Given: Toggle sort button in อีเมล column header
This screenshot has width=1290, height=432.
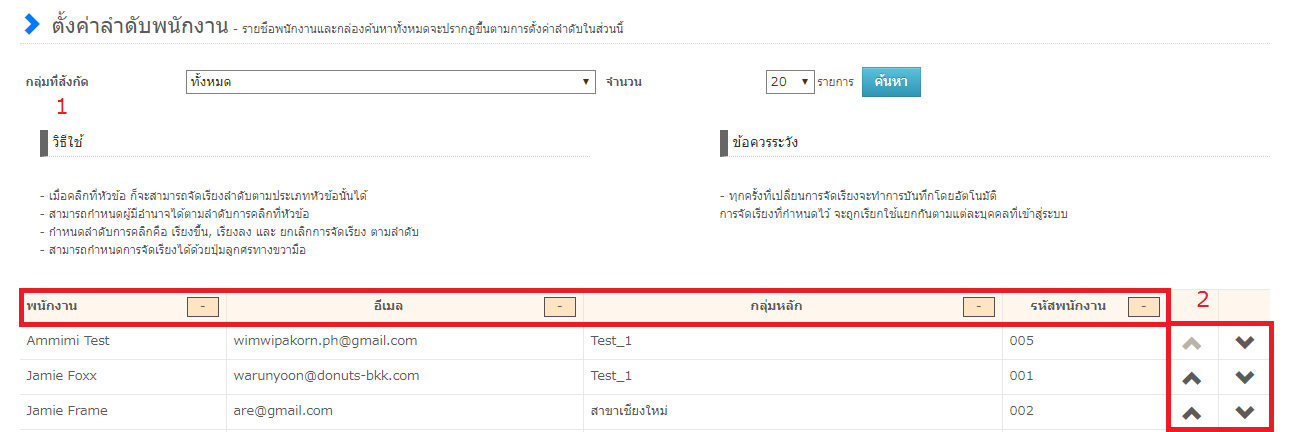Looking at the screenshot, I should [559, 307].
